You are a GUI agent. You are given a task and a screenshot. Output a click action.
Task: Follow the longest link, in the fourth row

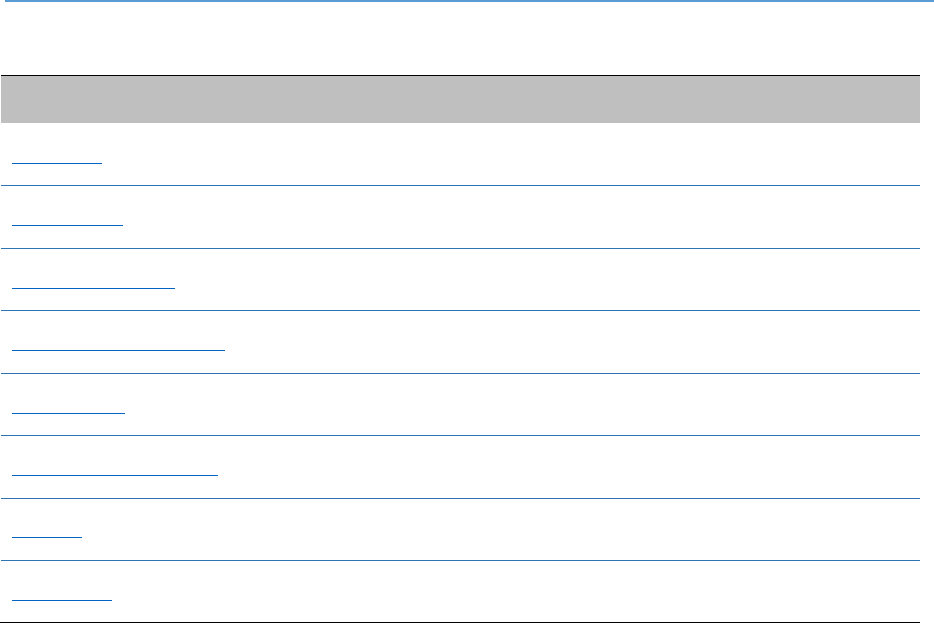tap(120, 345)
